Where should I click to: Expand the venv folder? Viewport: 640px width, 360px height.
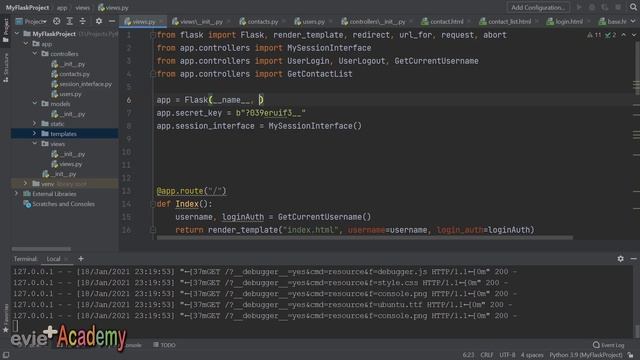25,184
